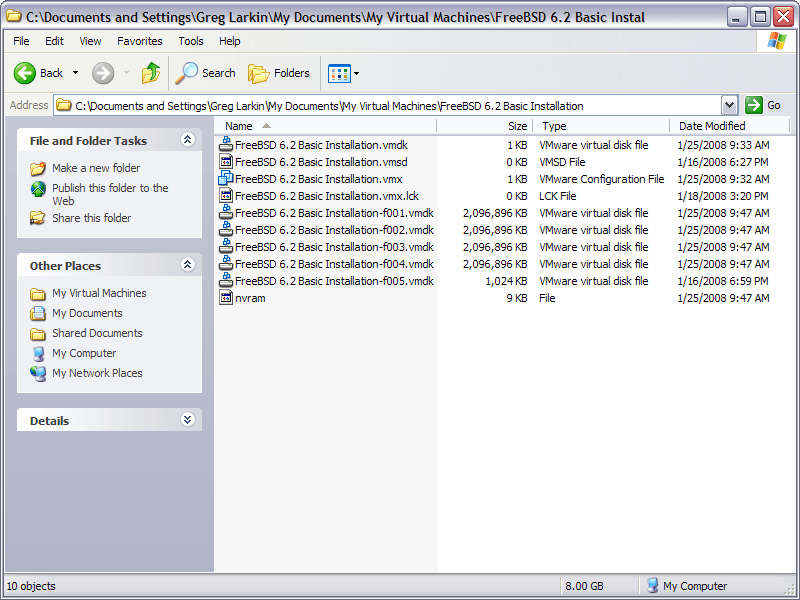Image resolution: width=800 pixels, height=600 pixels.
Task: Select the Views icon on the toolbar
Action: 337,73
